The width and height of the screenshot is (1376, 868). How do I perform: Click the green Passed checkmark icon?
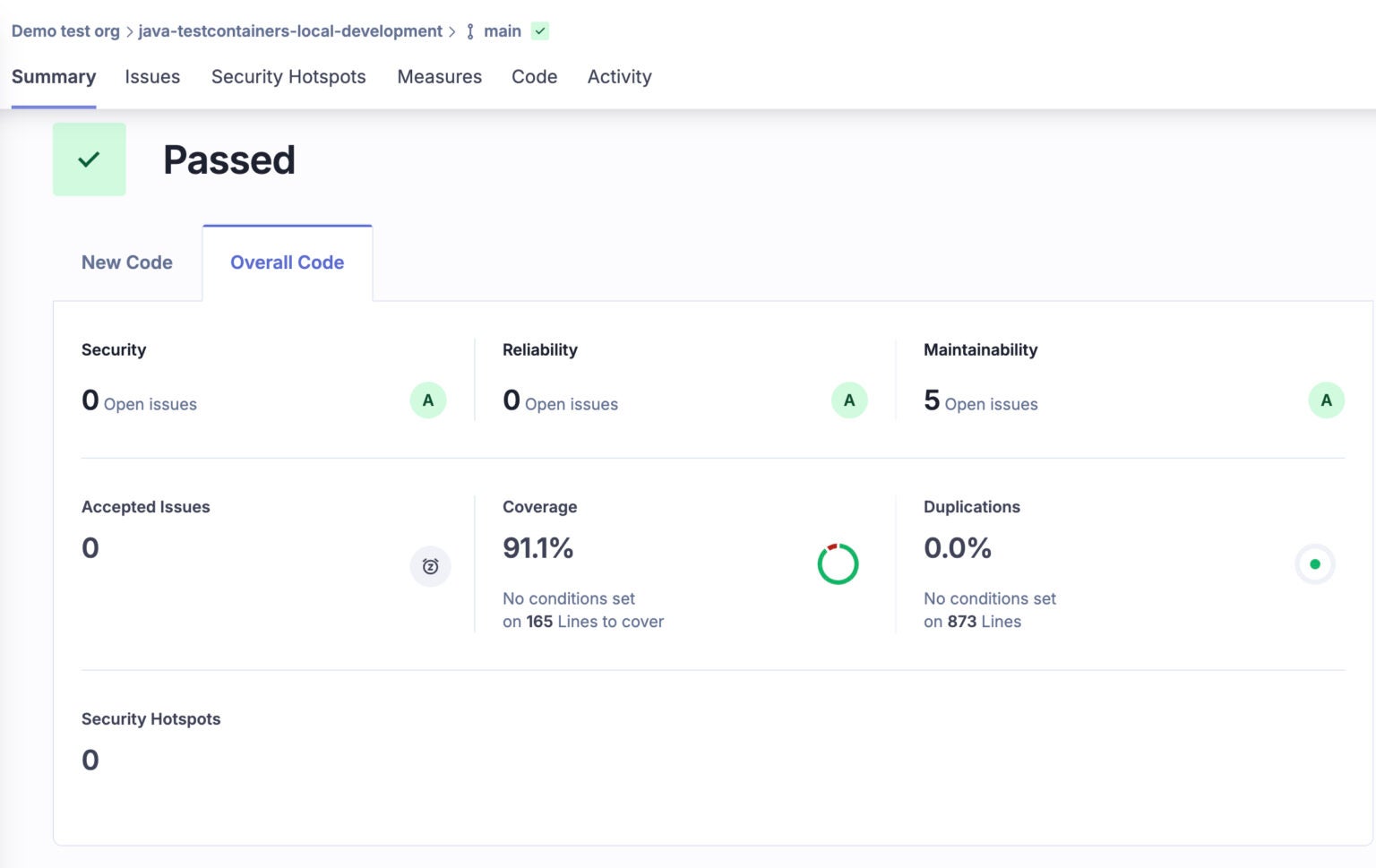pyautogui.click(x=89, y=159)
